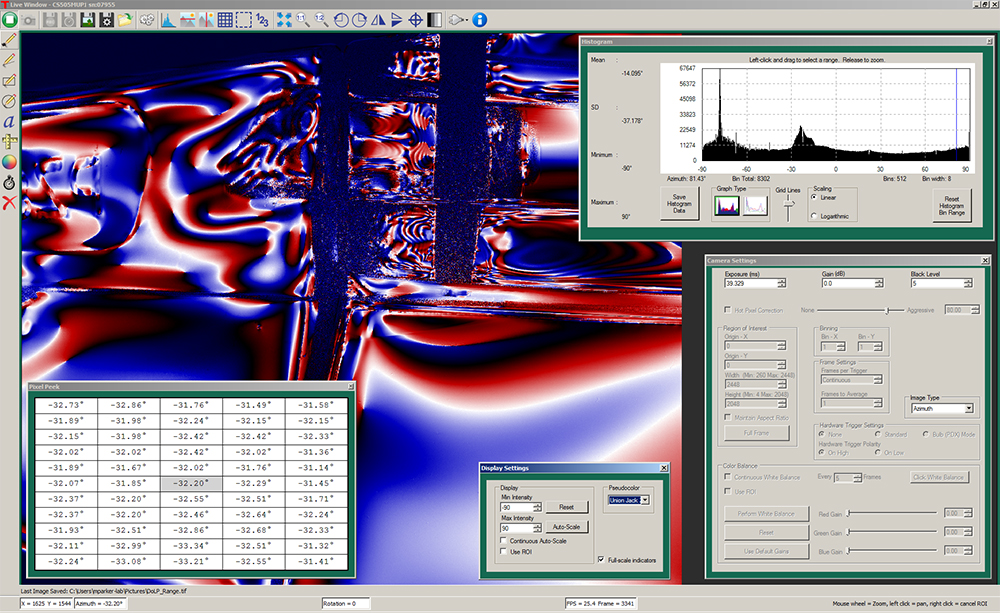1000x613 pixels.
Task: Click Save Histogram Data button
Action: [679, 204]
